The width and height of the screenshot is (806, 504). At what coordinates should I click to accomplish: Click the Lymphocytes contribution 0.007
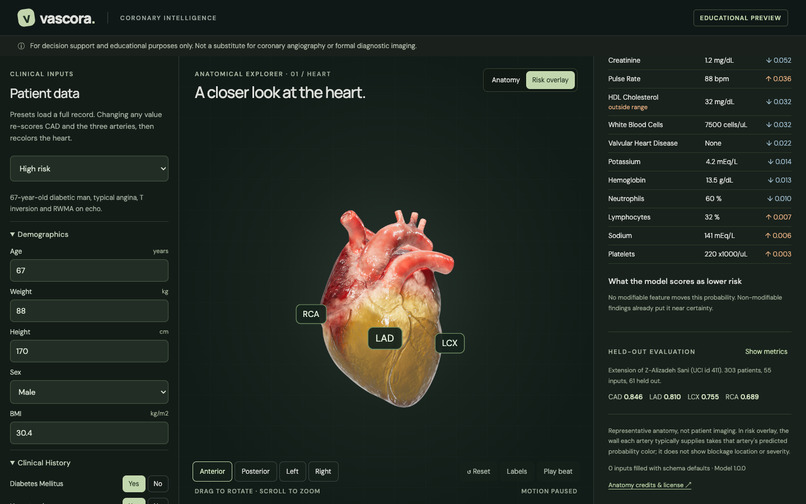coord(778,217)
